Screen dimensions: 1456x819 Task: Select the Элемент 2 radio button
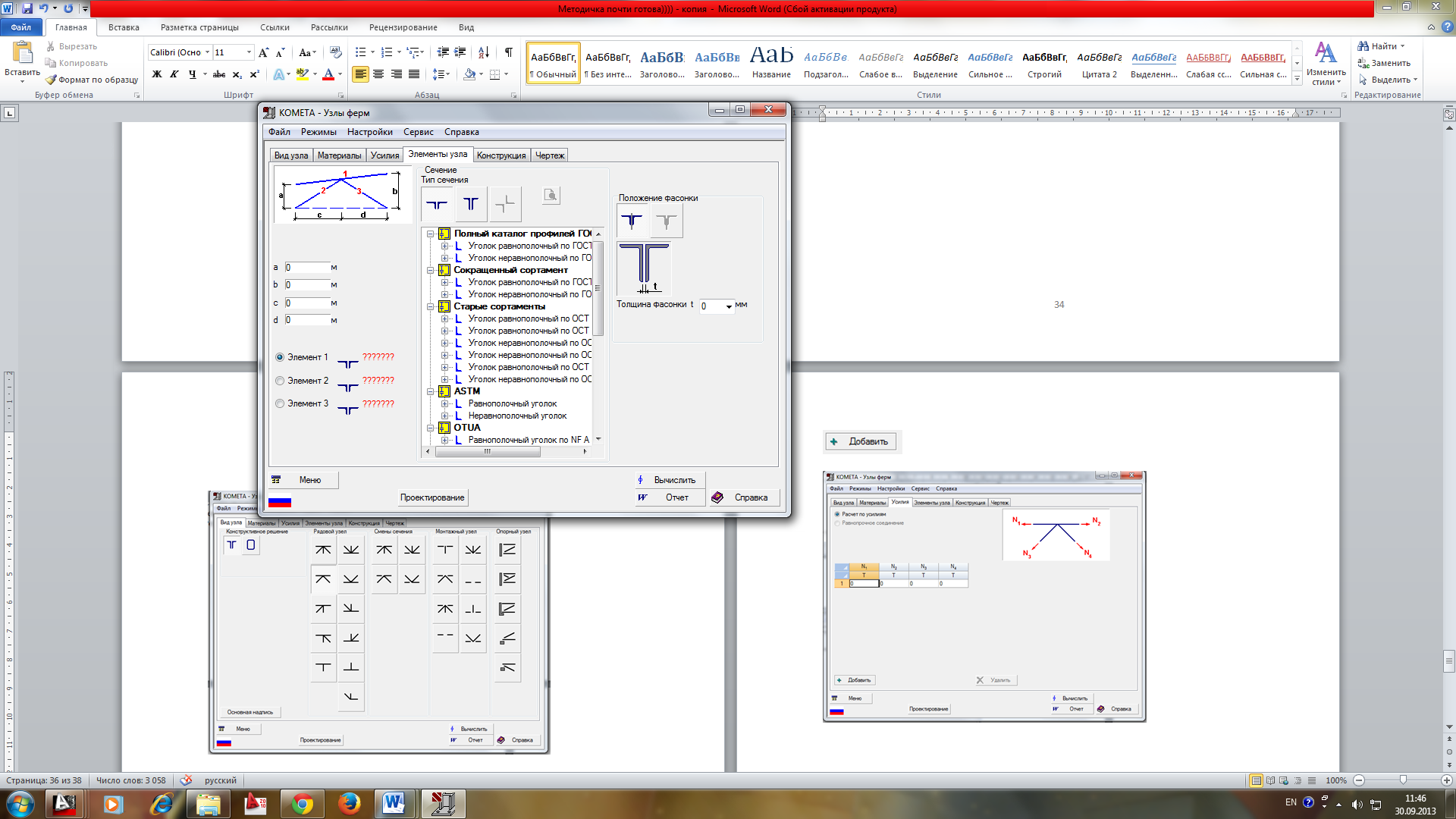click(280, 381)
